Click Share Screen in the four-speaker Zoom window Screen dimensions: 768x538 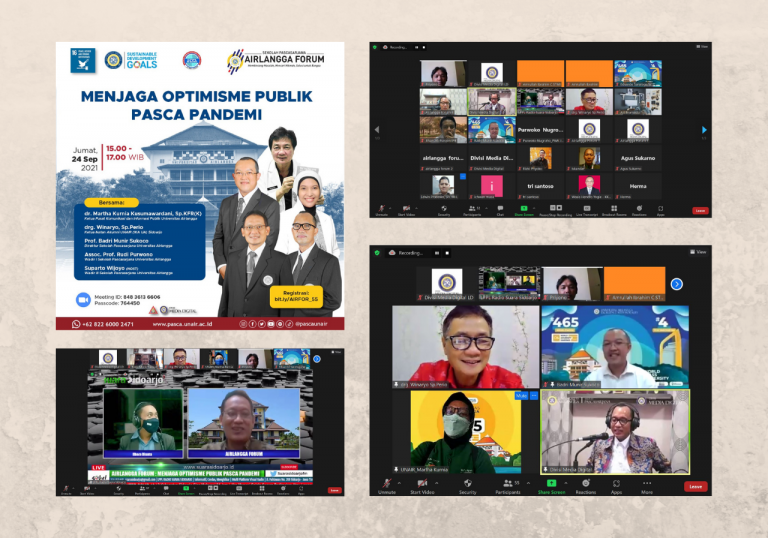(x=552, y=486)
